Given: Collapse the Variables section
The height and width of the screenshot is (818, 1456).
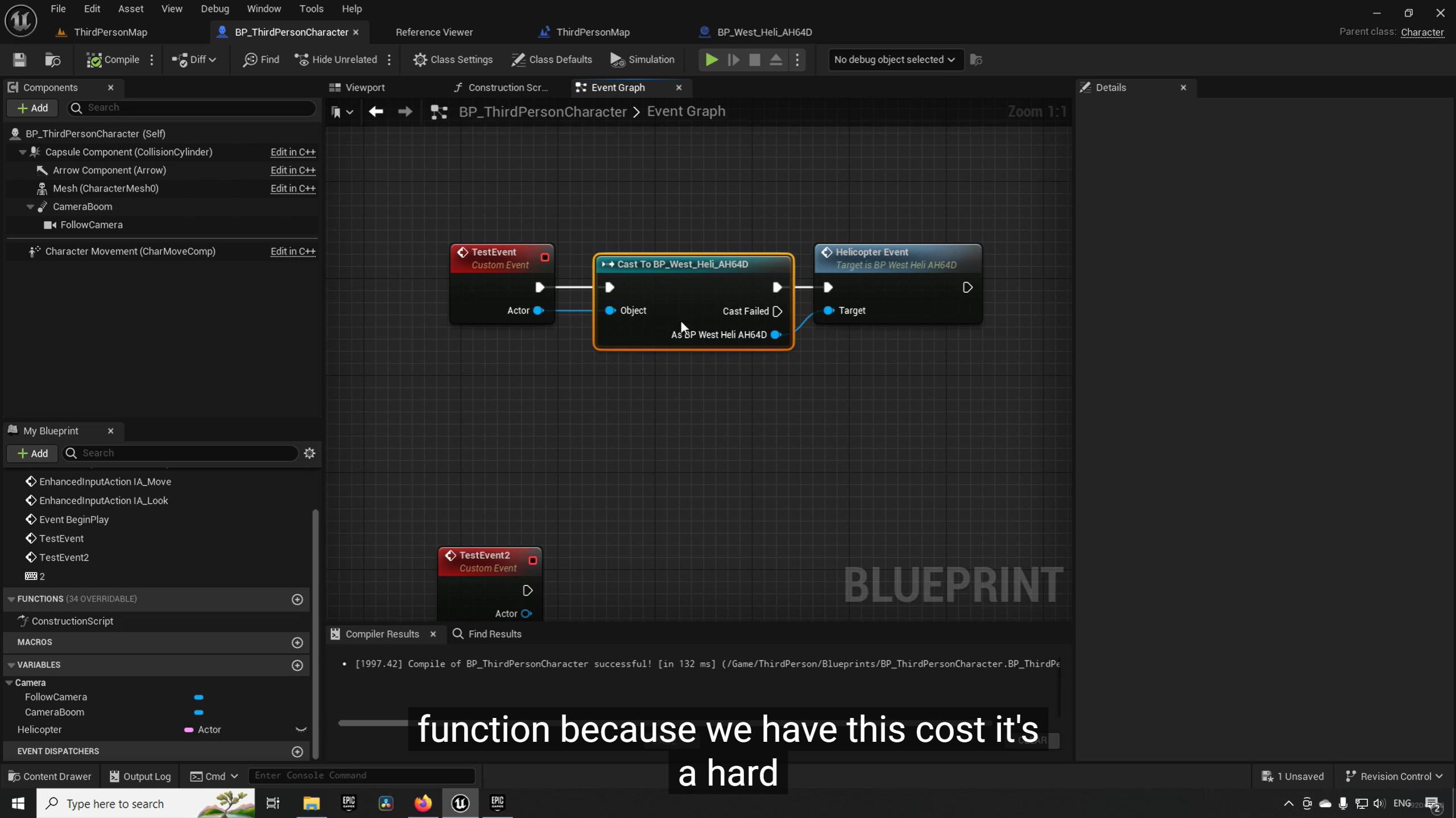Looking at the screenshot, I should [11, 665].
